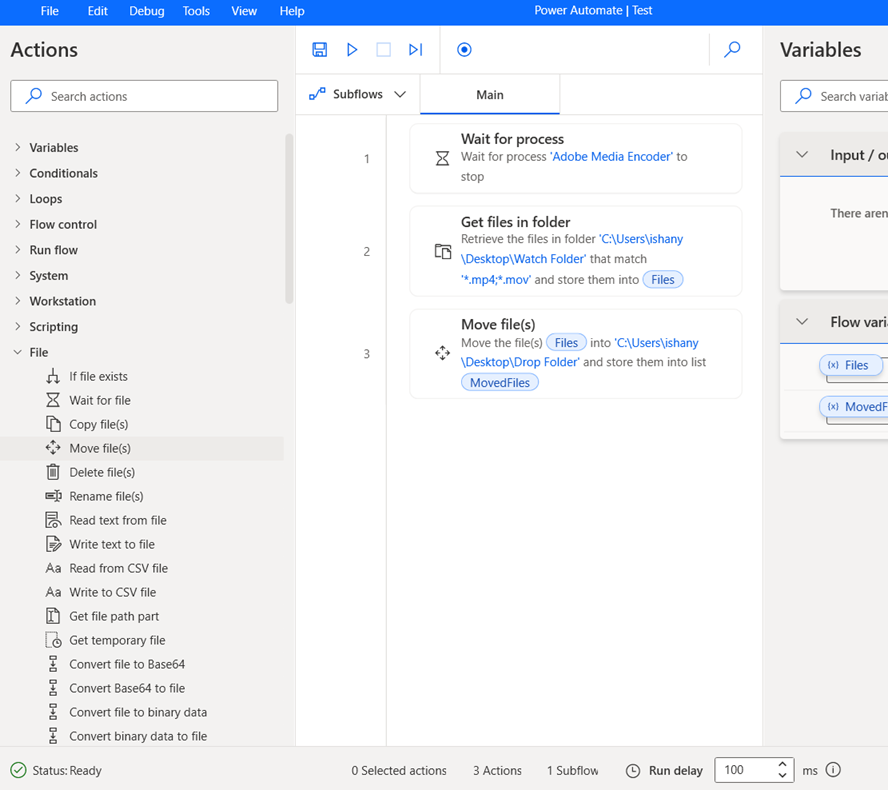888x790 pixels.
Task: Expand the Loops actions group
Action: coord(18,198)
